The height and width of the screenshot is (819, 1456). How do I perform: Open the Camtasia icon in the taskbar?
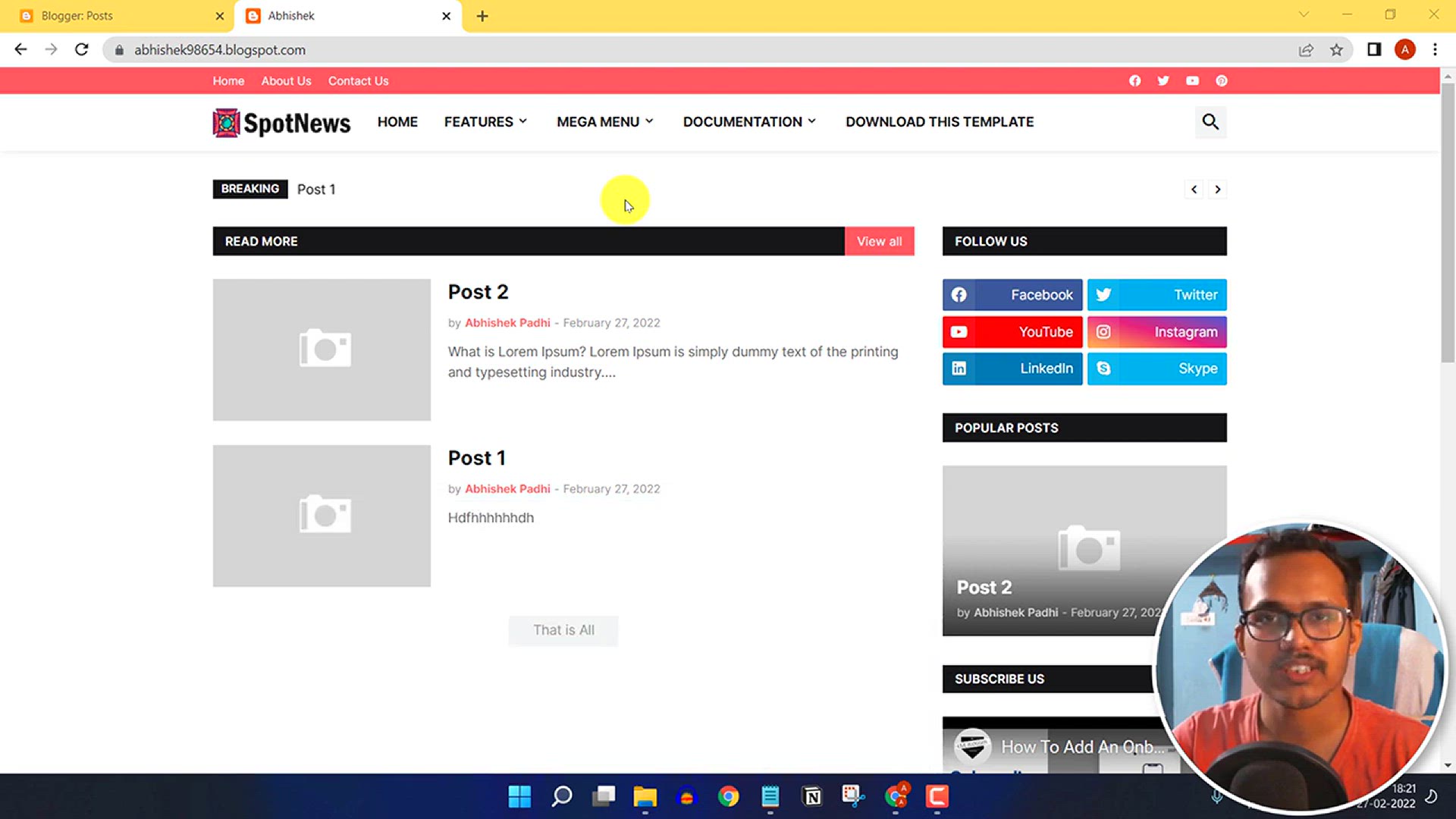pos(937,796)
